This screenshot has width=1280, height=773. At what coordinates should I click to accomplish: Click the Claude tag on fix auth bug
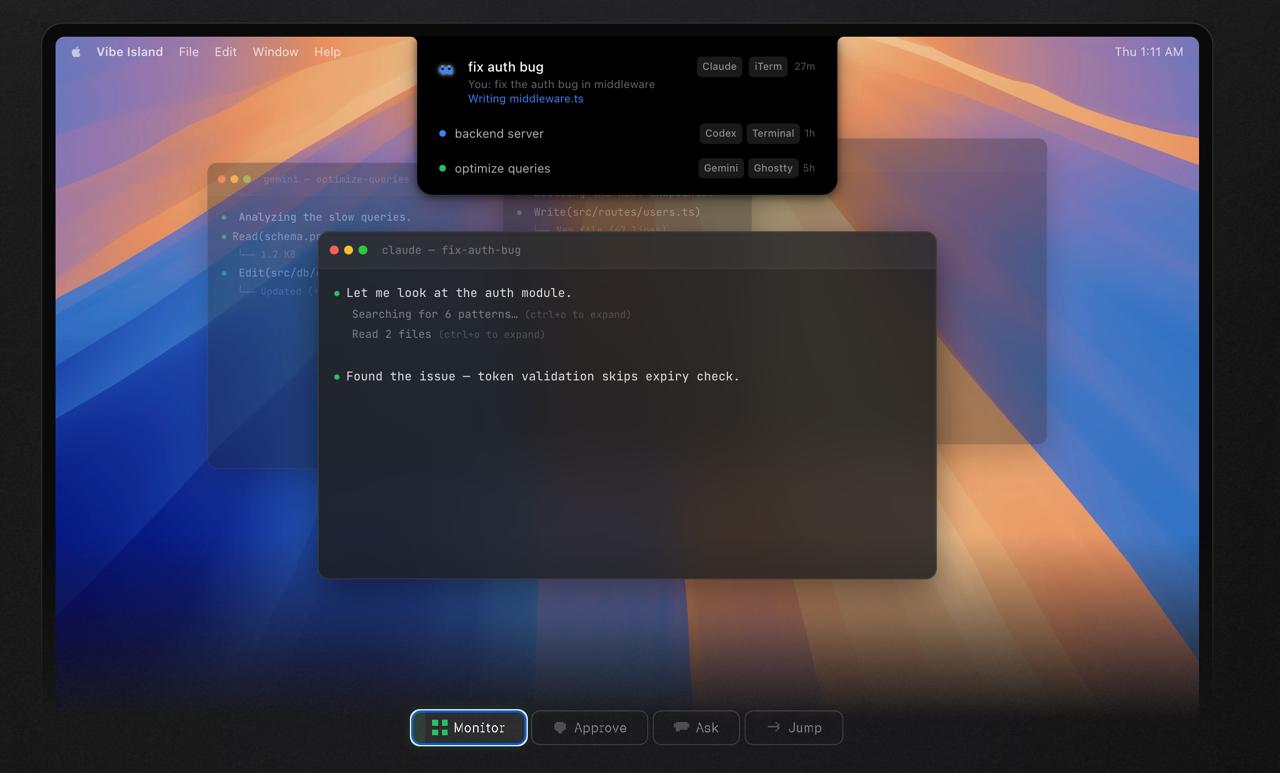pos(719,67)
